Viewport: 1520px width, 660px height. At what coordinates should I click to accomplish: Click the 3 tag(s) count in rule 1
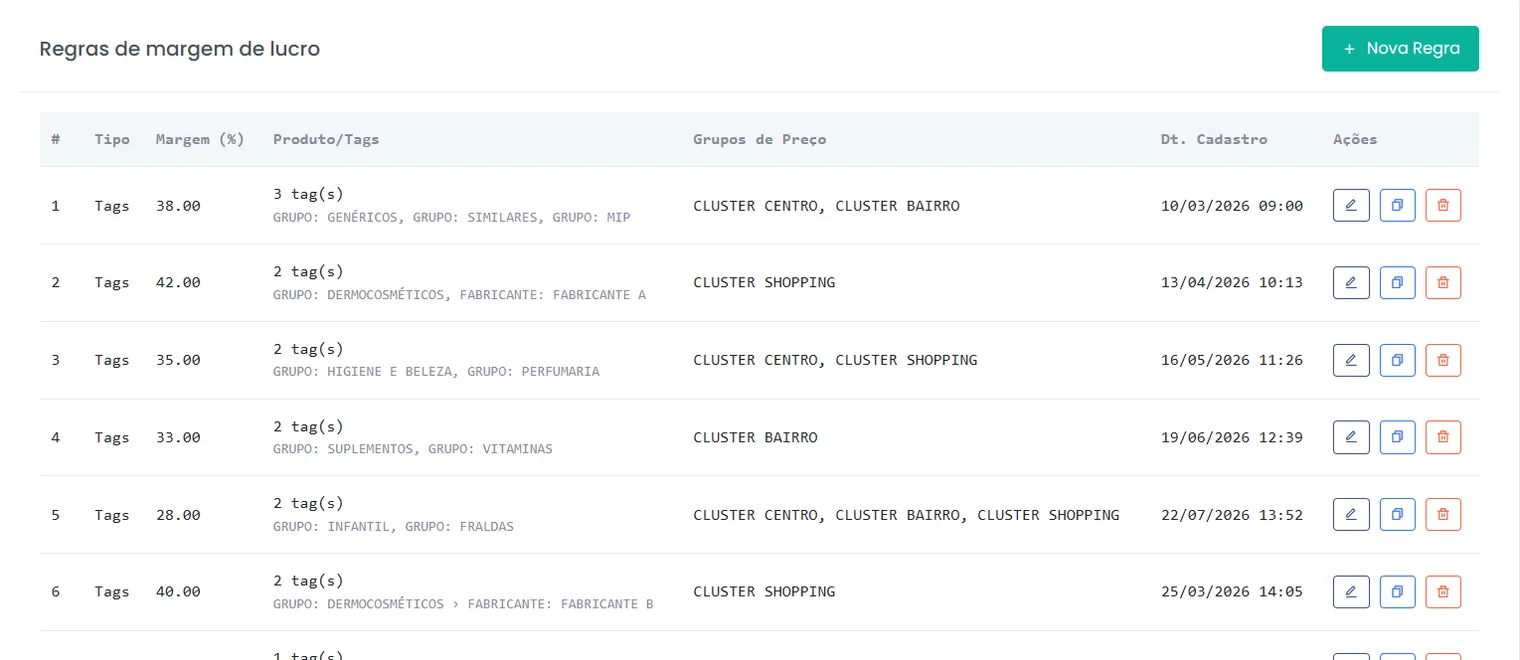click(x=308, y=194)
